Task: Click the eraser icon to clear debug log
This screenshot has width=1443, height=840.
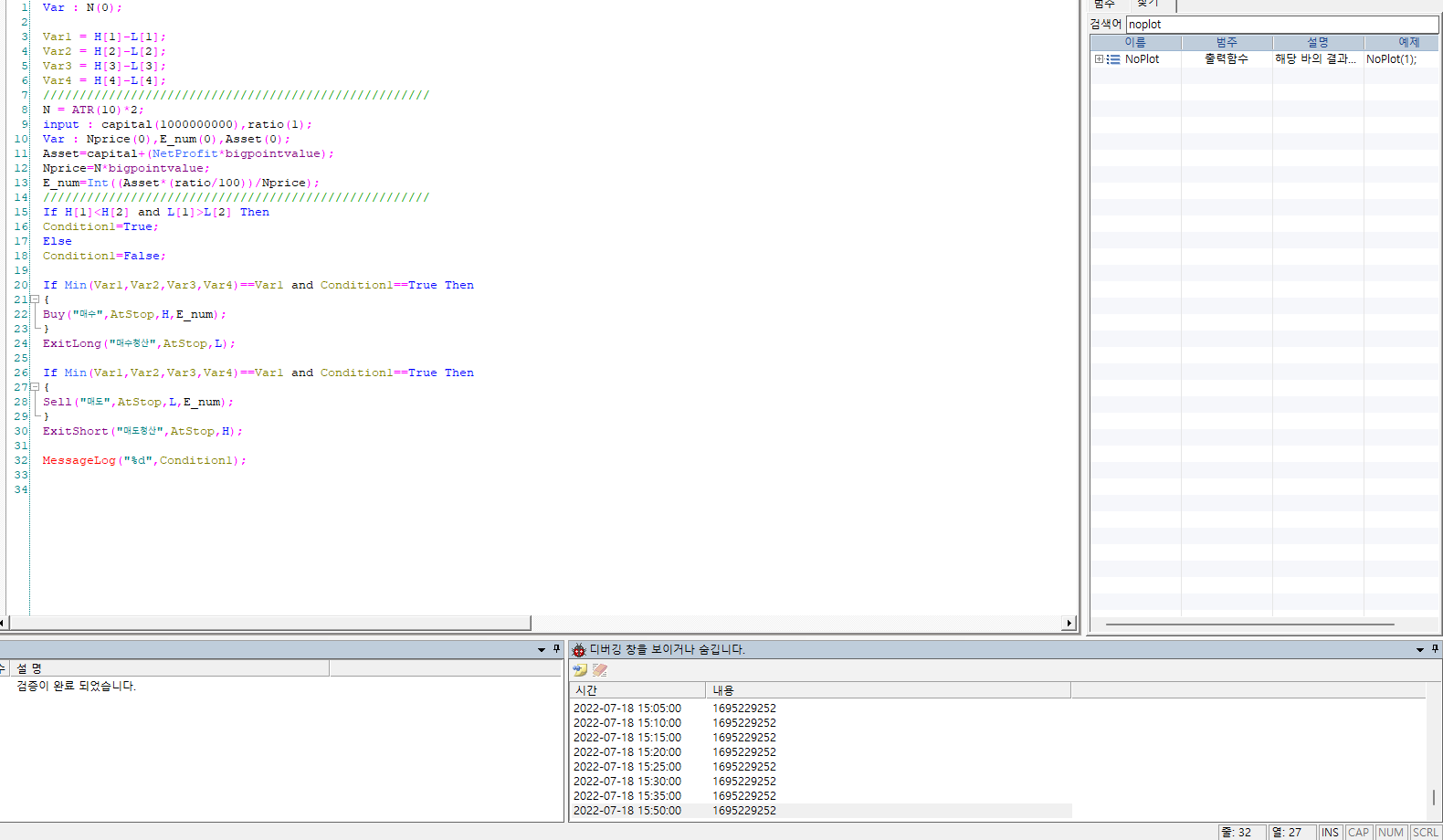Action: [x=600, y=670]
